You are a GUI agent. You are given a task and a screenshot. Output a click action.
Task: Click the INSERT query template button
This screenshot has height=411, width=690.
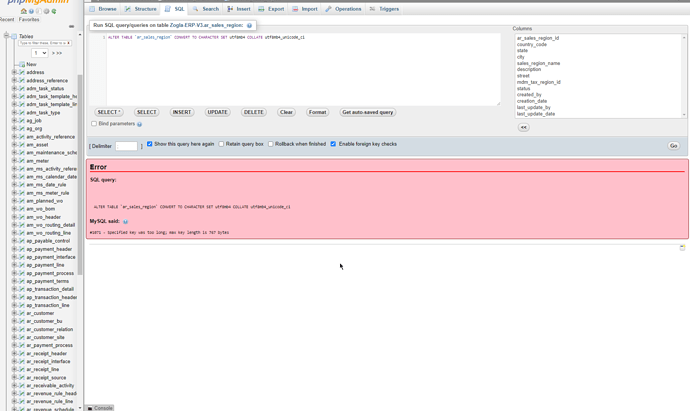tap(182, 112)
